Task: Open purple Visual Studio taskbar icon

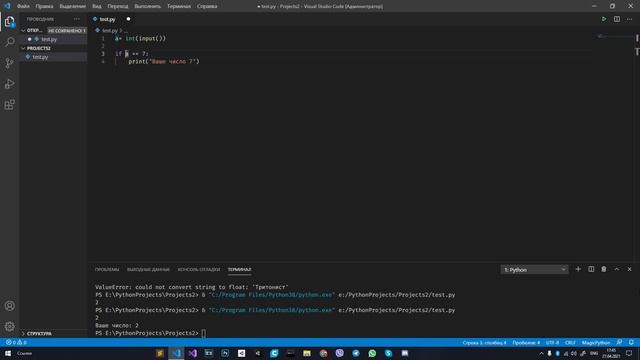Action: click(193, 353)
